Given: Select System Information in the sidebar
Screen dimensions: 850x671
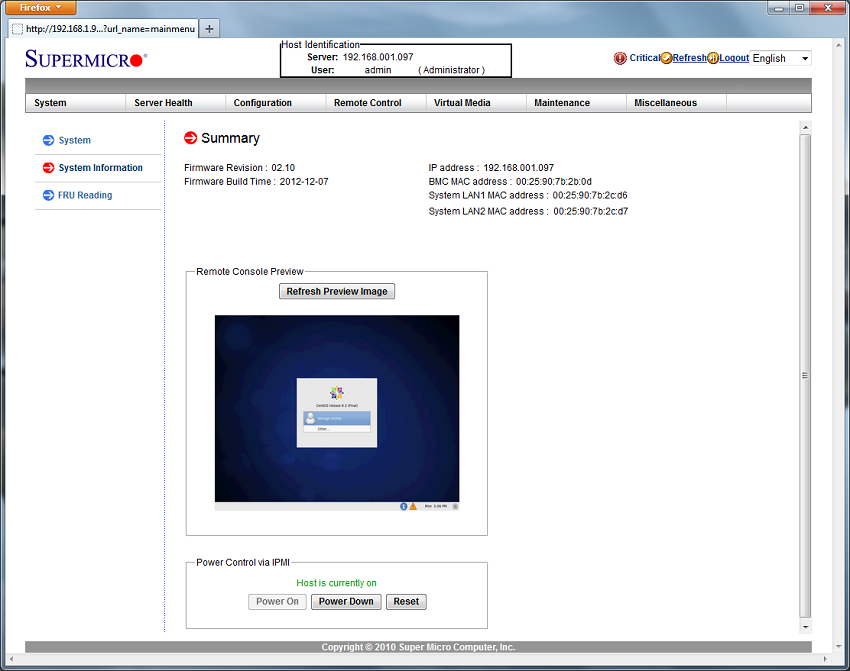Looking at the screenshot, I should pyautogui.click(x=101, y=168).
